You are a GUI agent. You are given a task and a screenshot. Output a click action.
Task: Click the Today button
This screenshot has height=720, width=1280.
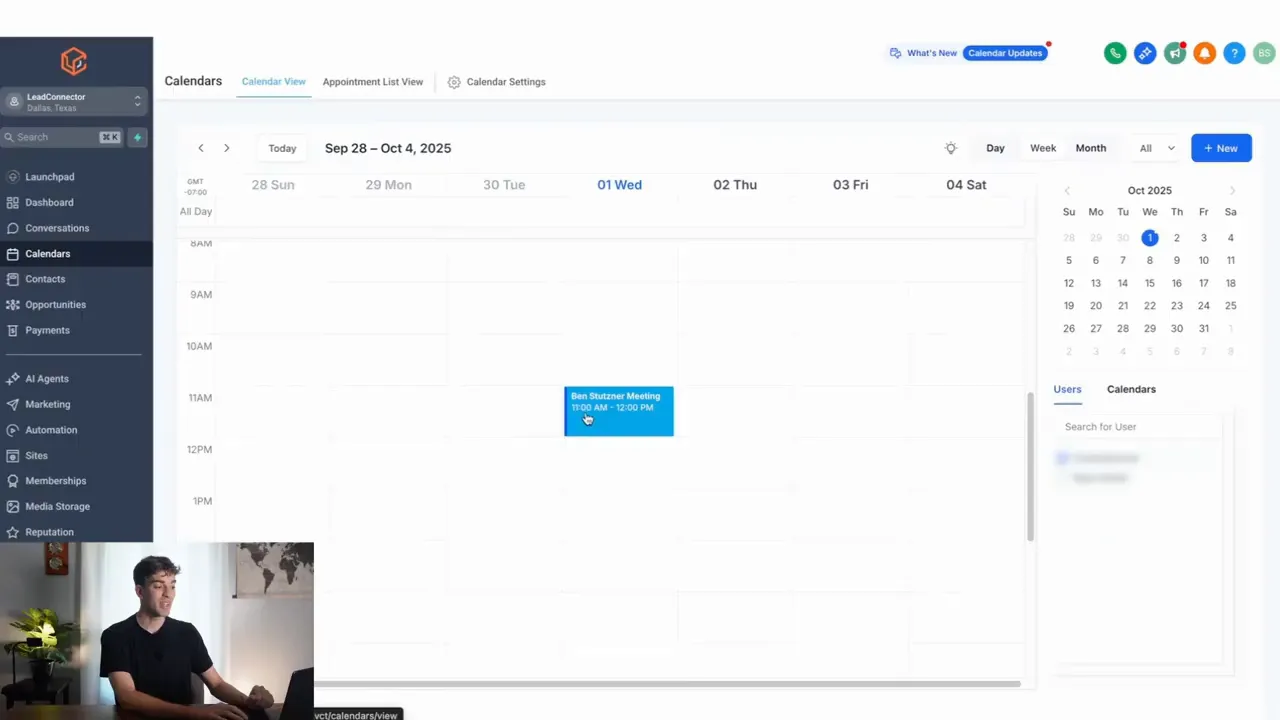(282, 148)
